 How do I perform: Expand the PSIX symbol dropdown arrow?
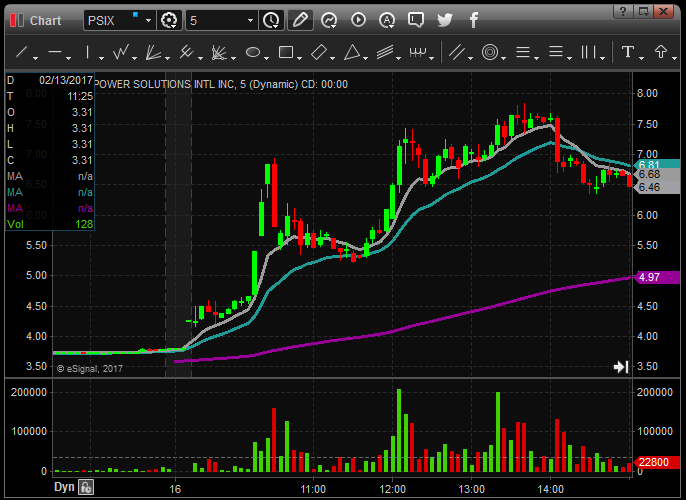[148, 21]
